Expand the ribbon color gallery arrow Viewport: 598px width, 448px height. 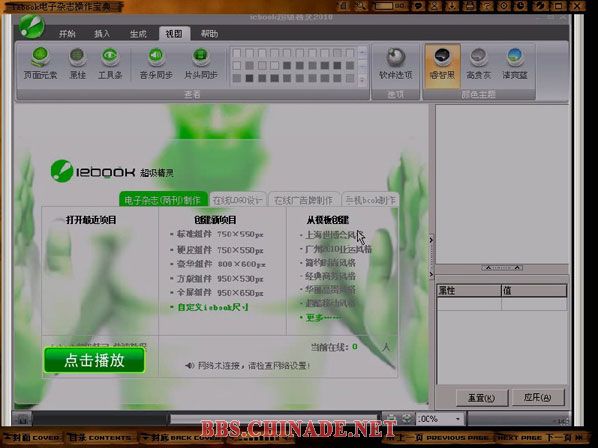tap(362, 80)
